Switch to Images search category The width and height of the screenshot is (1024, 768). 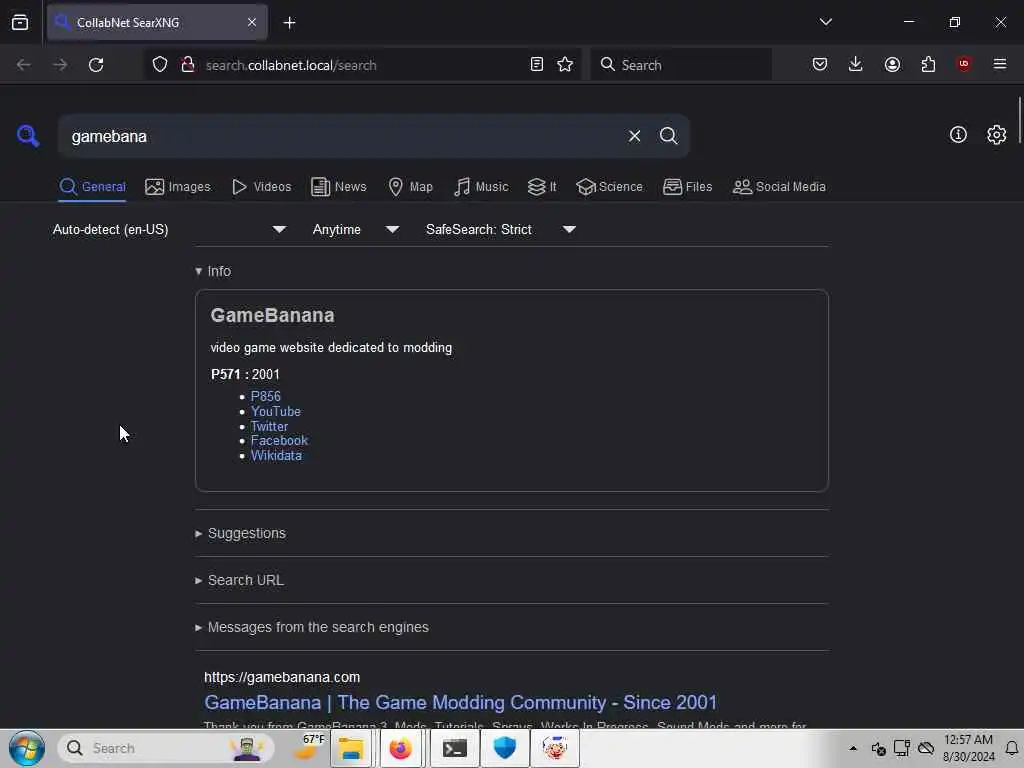(x=178, y=187)
